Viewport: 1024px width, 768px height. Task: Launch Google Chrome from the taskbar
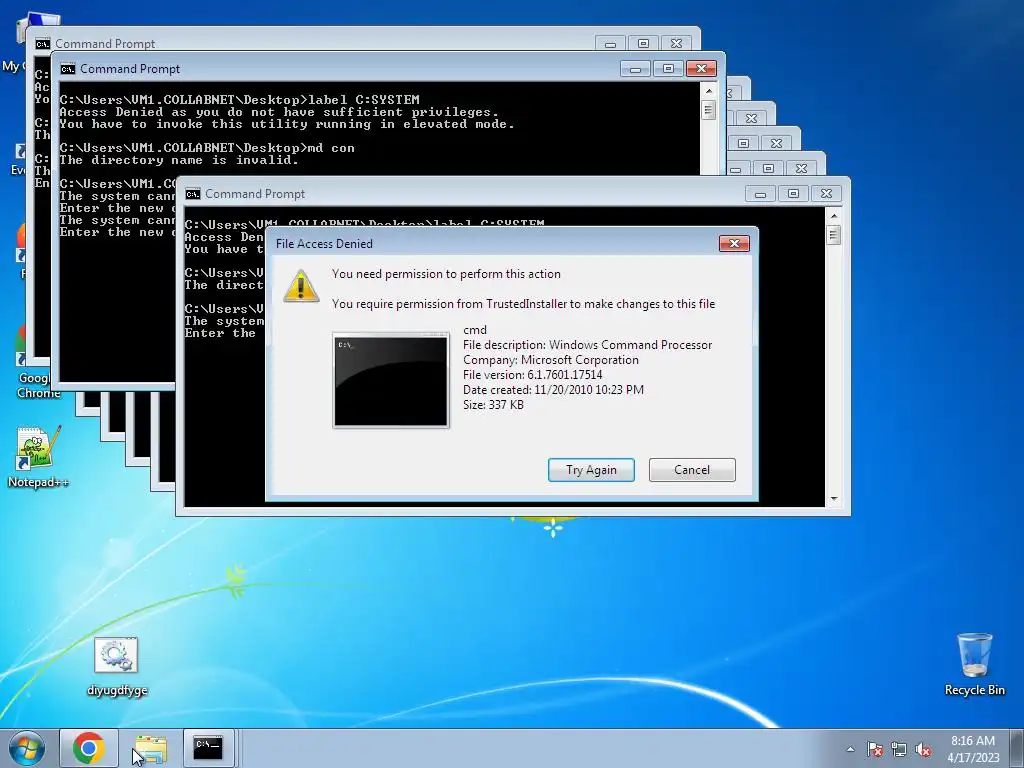[89, 748]
